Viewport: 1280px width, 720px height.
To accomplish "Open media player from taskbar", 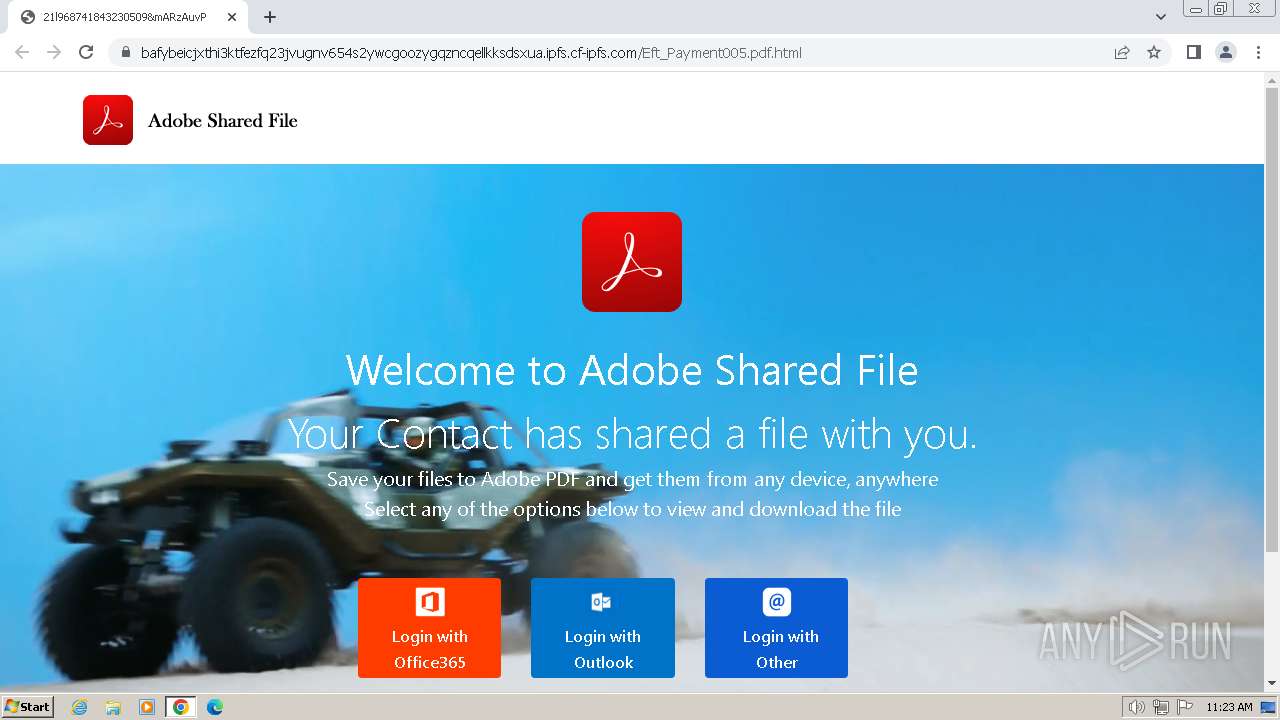I will pos(147,707).
